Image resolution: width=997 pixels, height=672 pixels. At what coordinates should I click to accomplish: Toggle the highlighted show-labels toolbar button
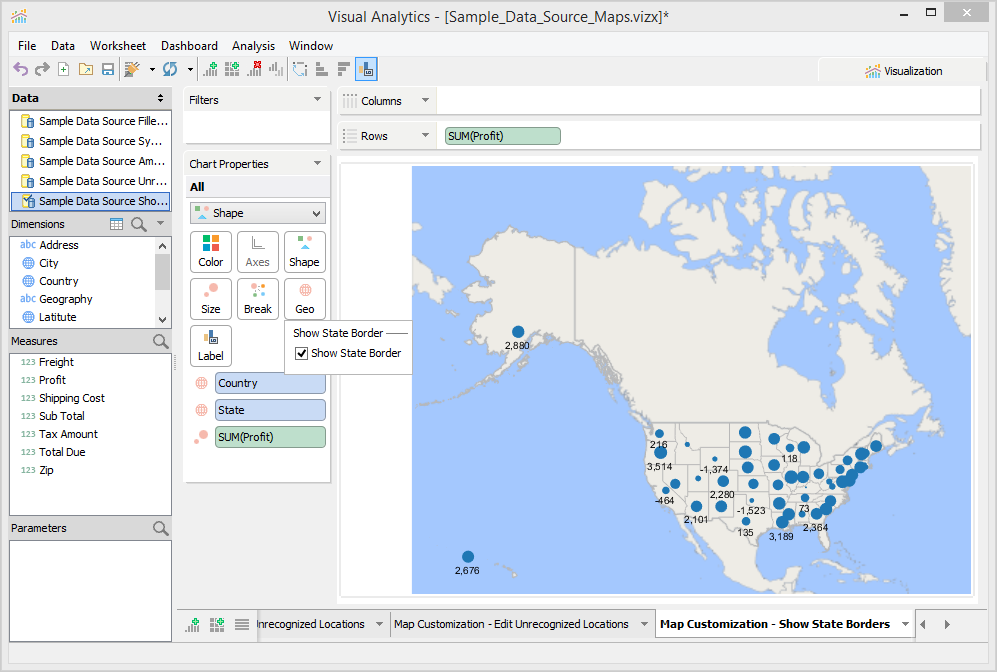366,69
